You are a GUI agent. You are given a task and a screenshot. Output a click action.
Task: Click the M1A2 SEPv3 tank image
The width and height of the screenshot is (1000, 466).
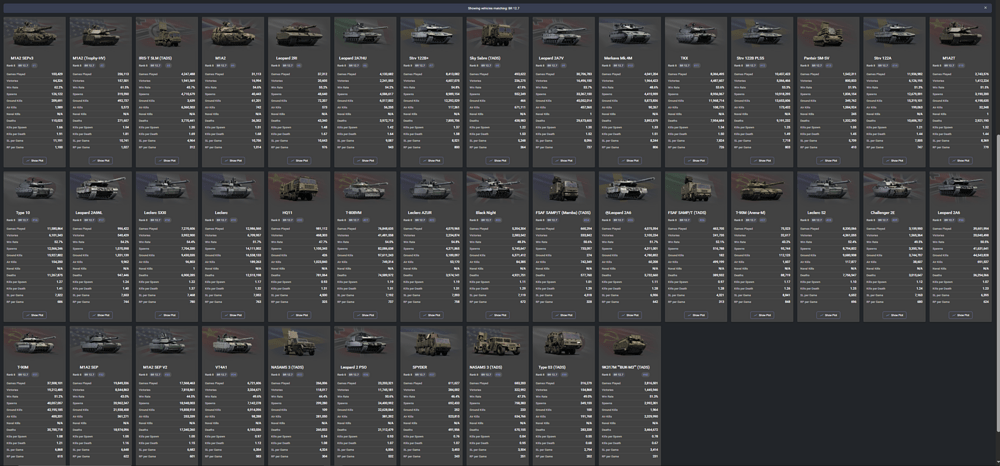(34, 34)
